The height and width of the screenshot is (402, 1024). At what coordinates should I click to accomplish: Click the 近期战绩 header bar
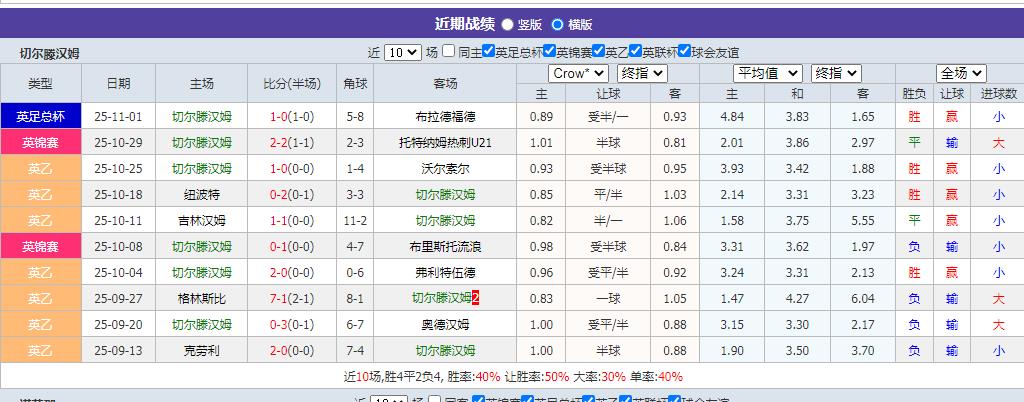[x=512, y=24]
